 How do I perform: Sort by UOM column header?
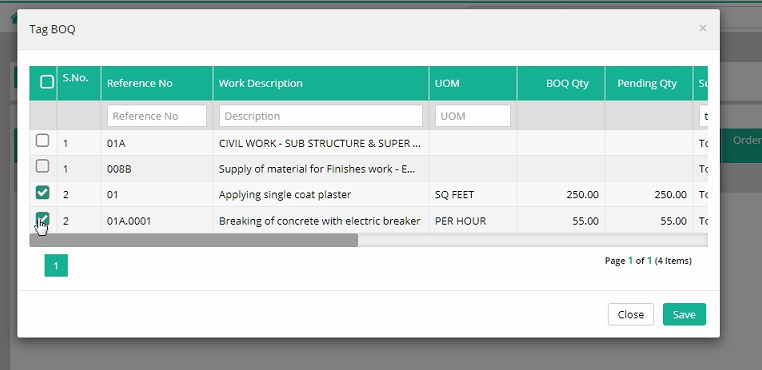(447, 83)
